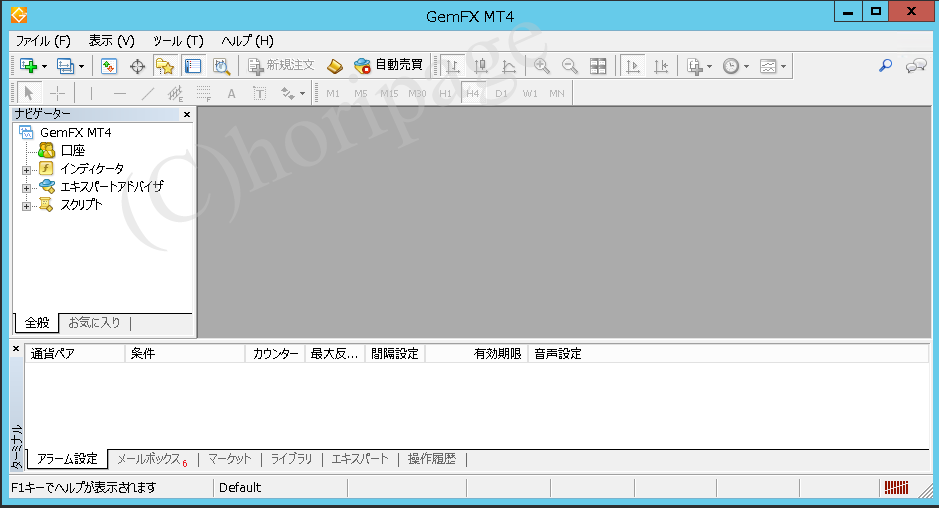The height and width of the screenshot is (508, 939).
Task: Open the arrows objects dropdown arrow
Action: [x=302, y=94]
